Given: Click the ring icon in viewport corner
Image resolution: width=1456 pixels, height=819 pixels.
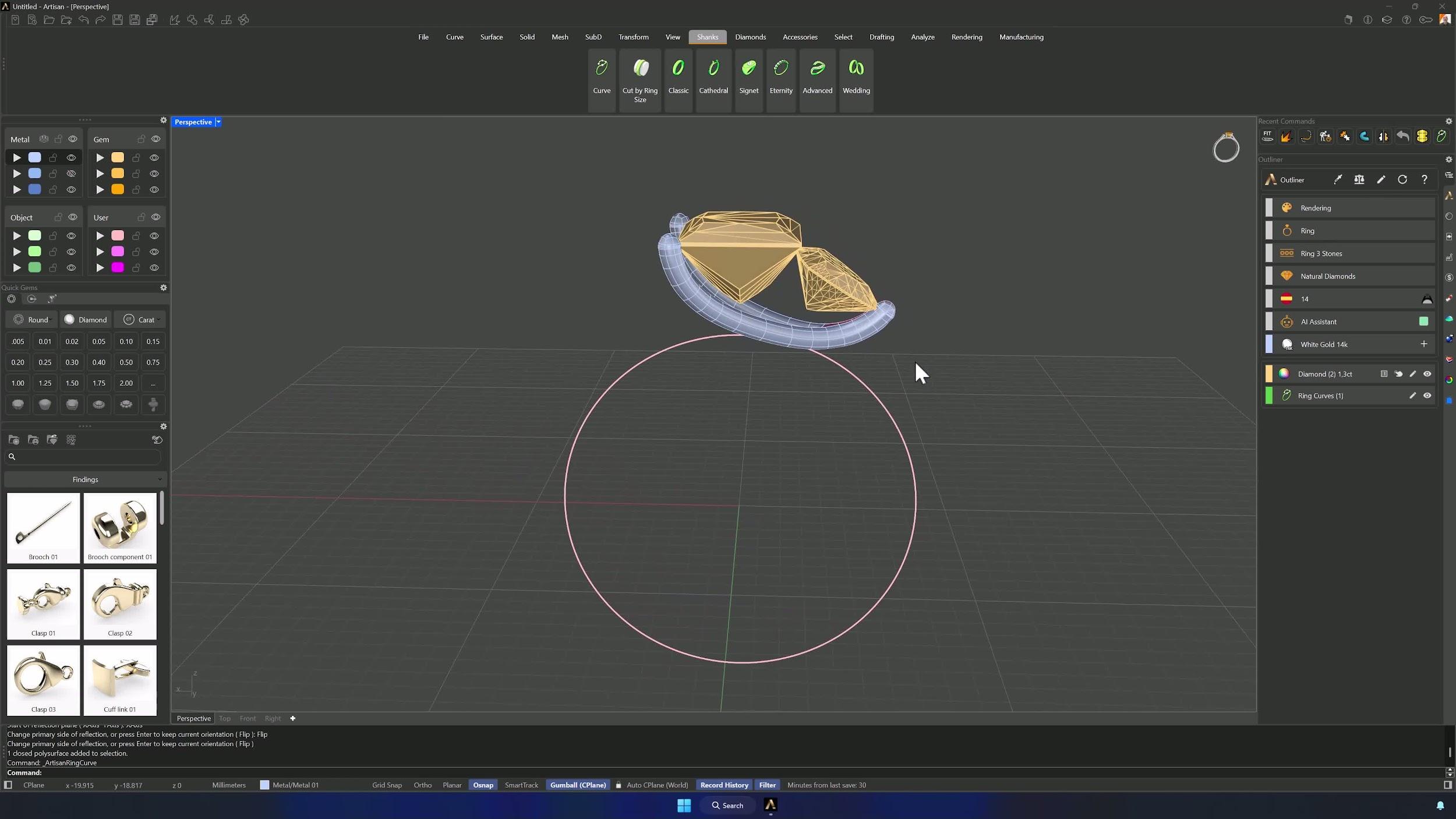Looking at the screenshot, I should (x=1226, y=147).
